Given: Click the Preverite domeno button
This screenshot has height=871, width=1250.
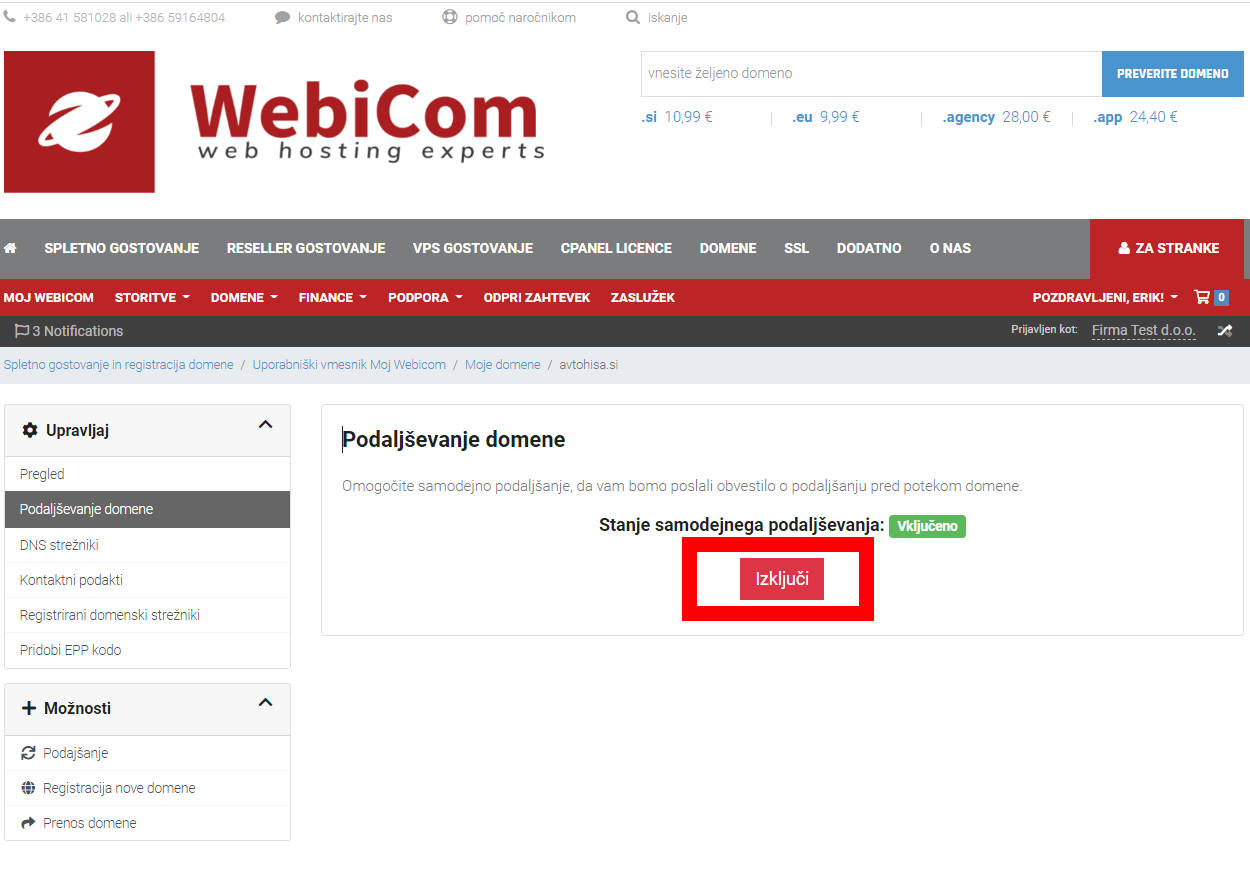Looking at the screenshot, I should point(1173,74).
